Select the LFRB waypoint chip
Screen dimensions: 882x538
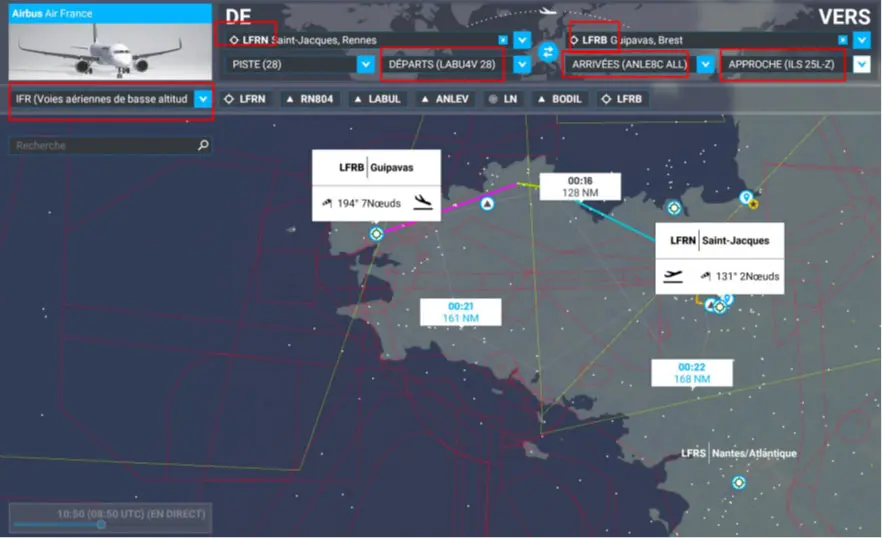click(x=622, y=99)
